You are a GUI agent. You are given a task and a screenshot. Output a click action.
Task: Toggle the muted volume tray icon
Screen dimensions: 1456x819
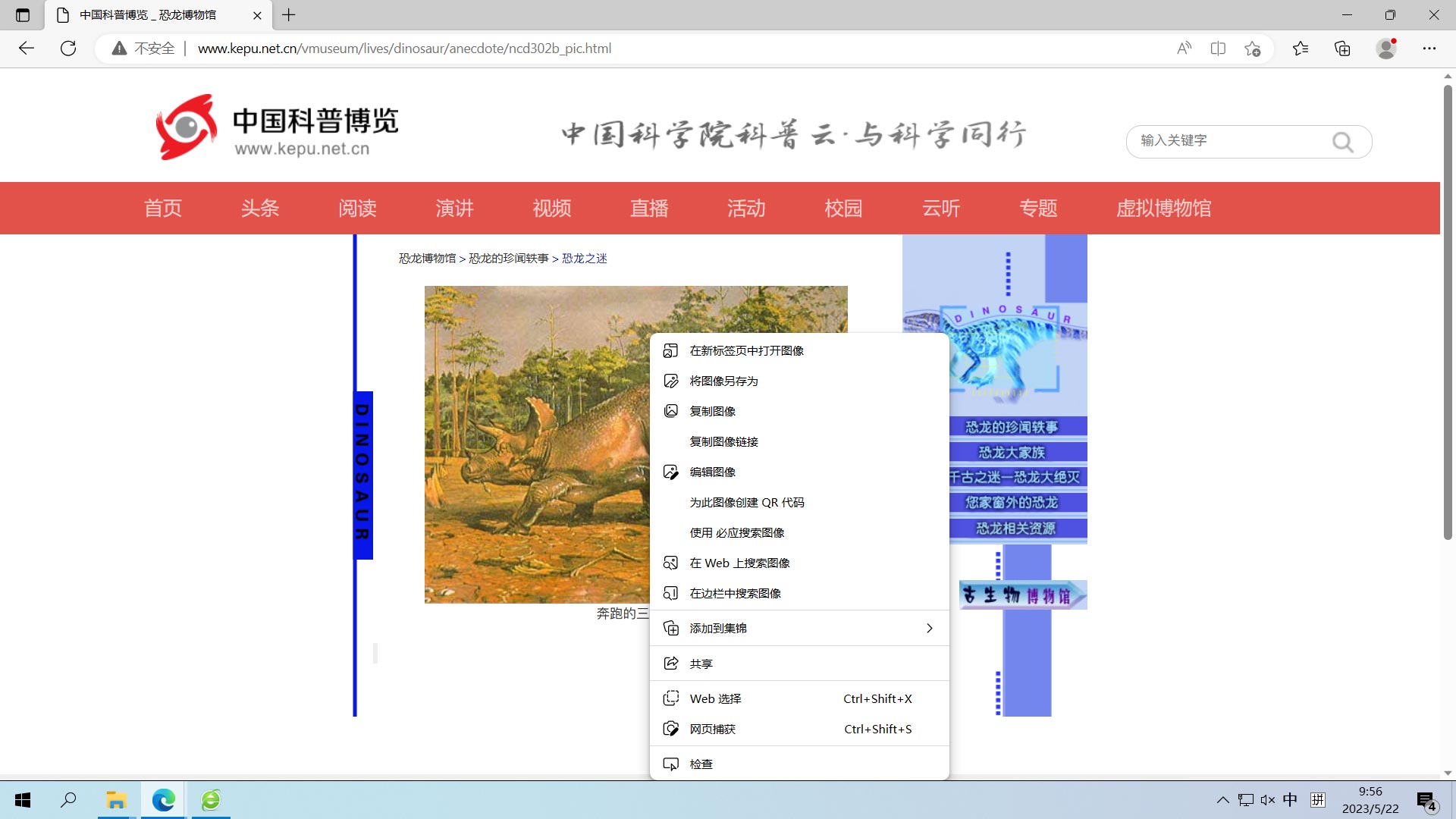coord(1268,800)
